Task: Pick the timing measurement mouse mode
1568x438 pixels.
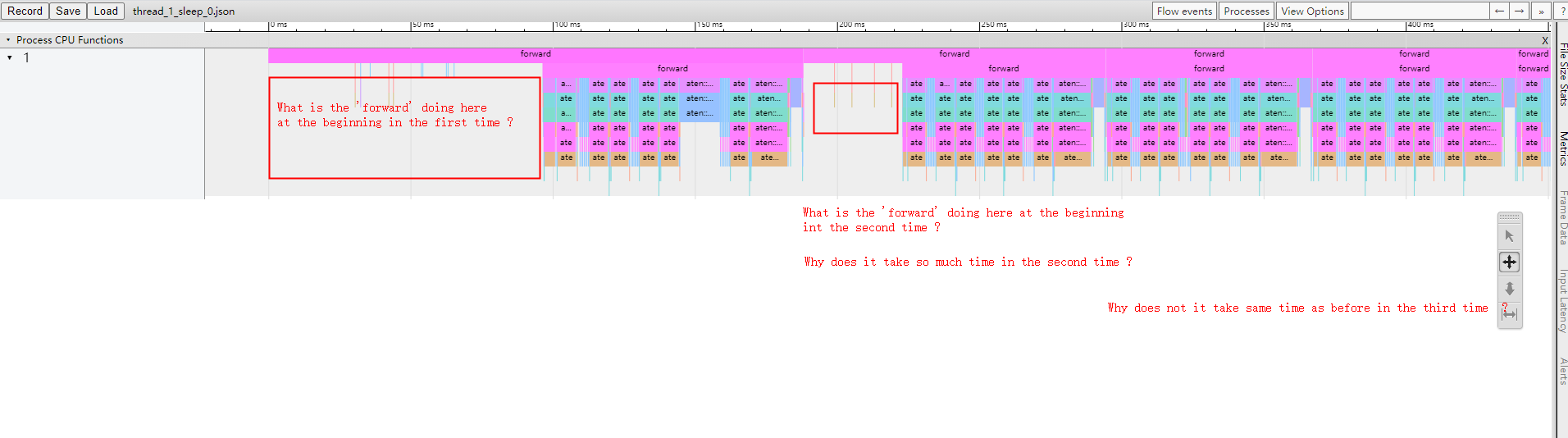Action: (1509, 313)
